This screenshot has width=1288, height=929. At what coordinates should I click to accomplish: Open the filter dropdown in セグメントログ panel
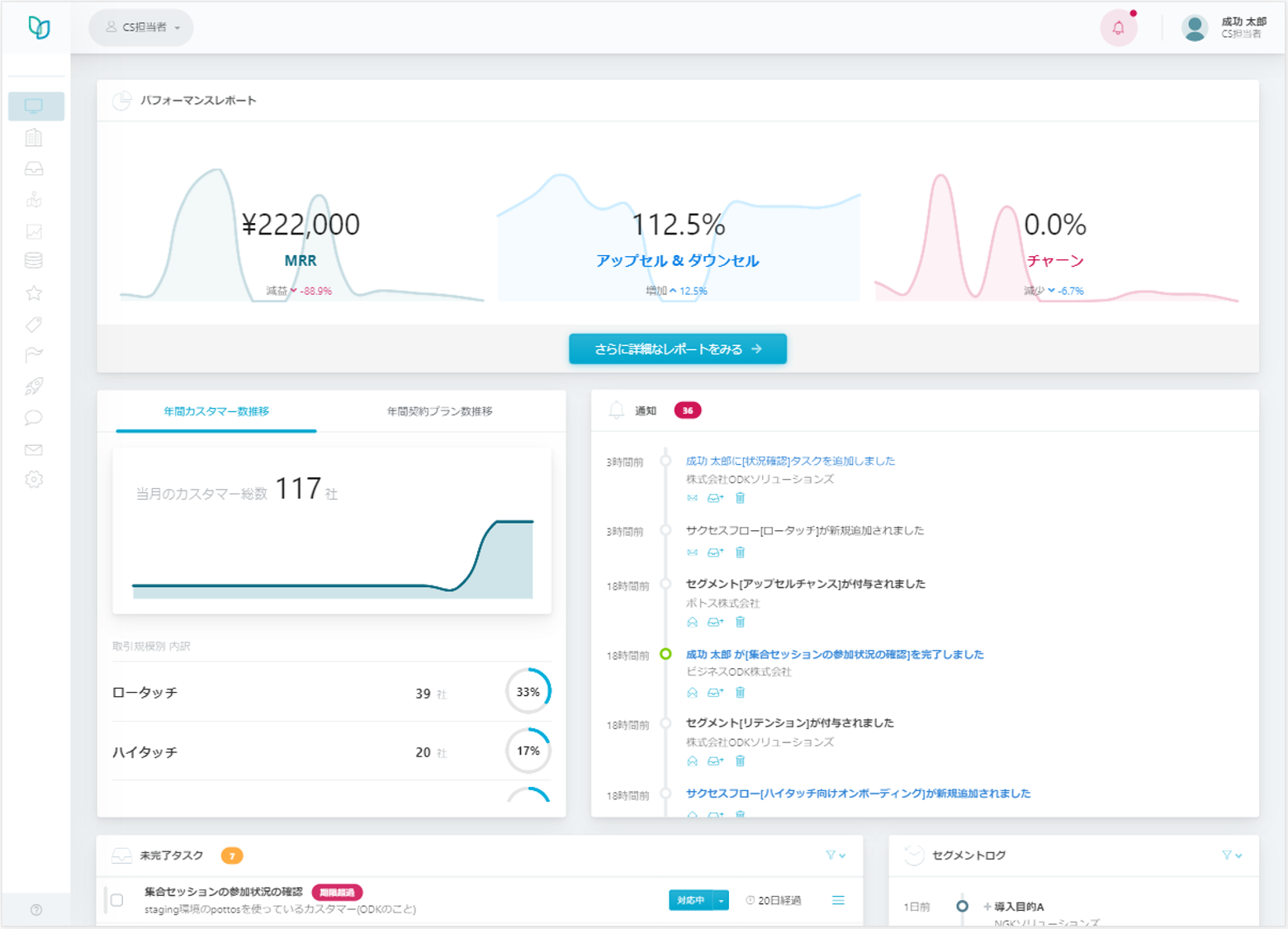(1232, 856)
